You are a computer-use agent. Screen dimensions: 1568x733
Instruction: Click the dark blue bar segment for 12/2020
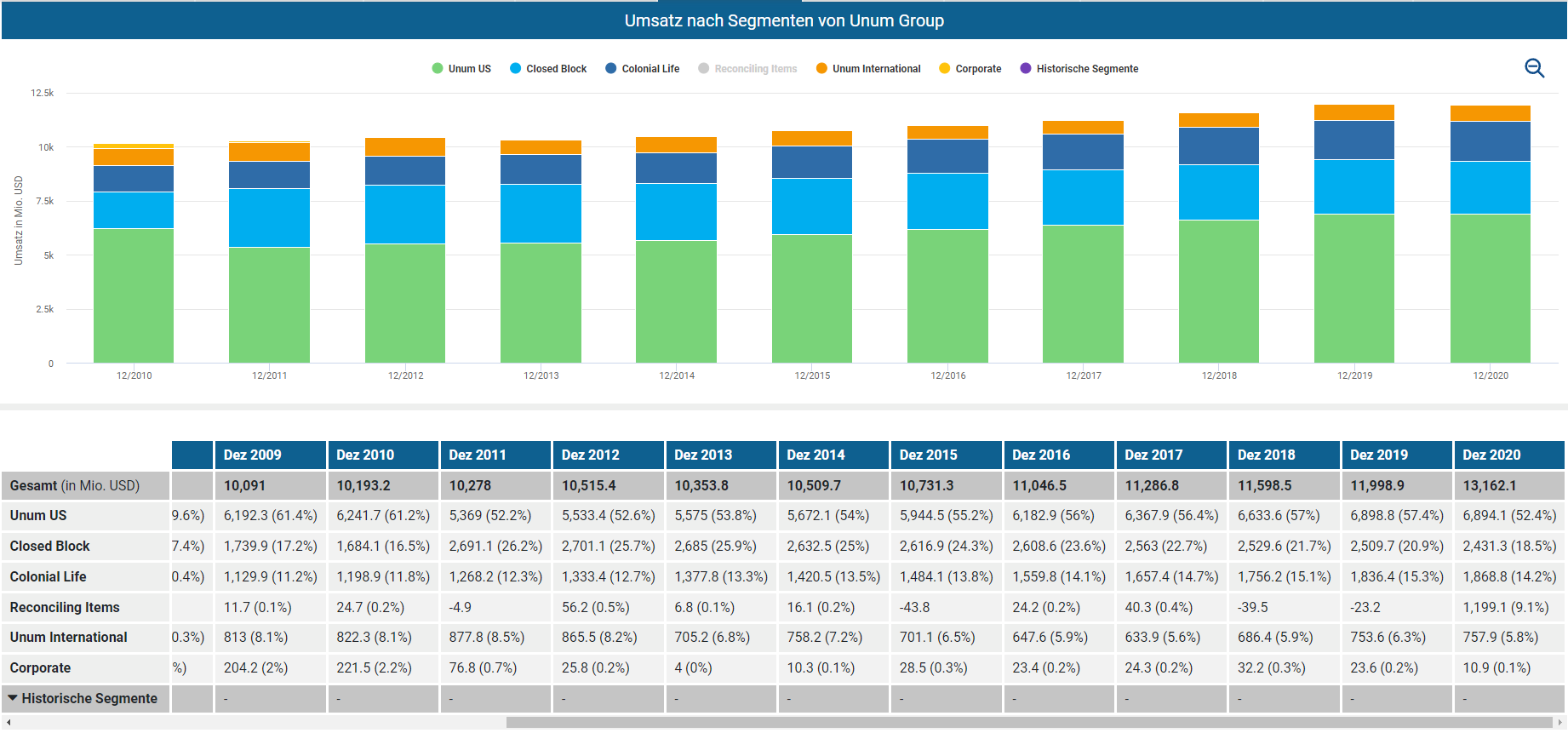click(1490, 141)
